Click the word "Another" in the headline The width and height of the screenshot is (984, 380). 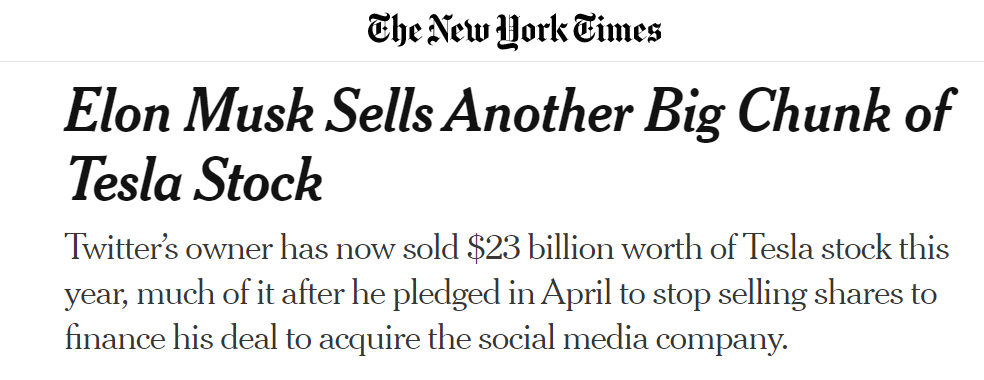(x=537, y=110)
